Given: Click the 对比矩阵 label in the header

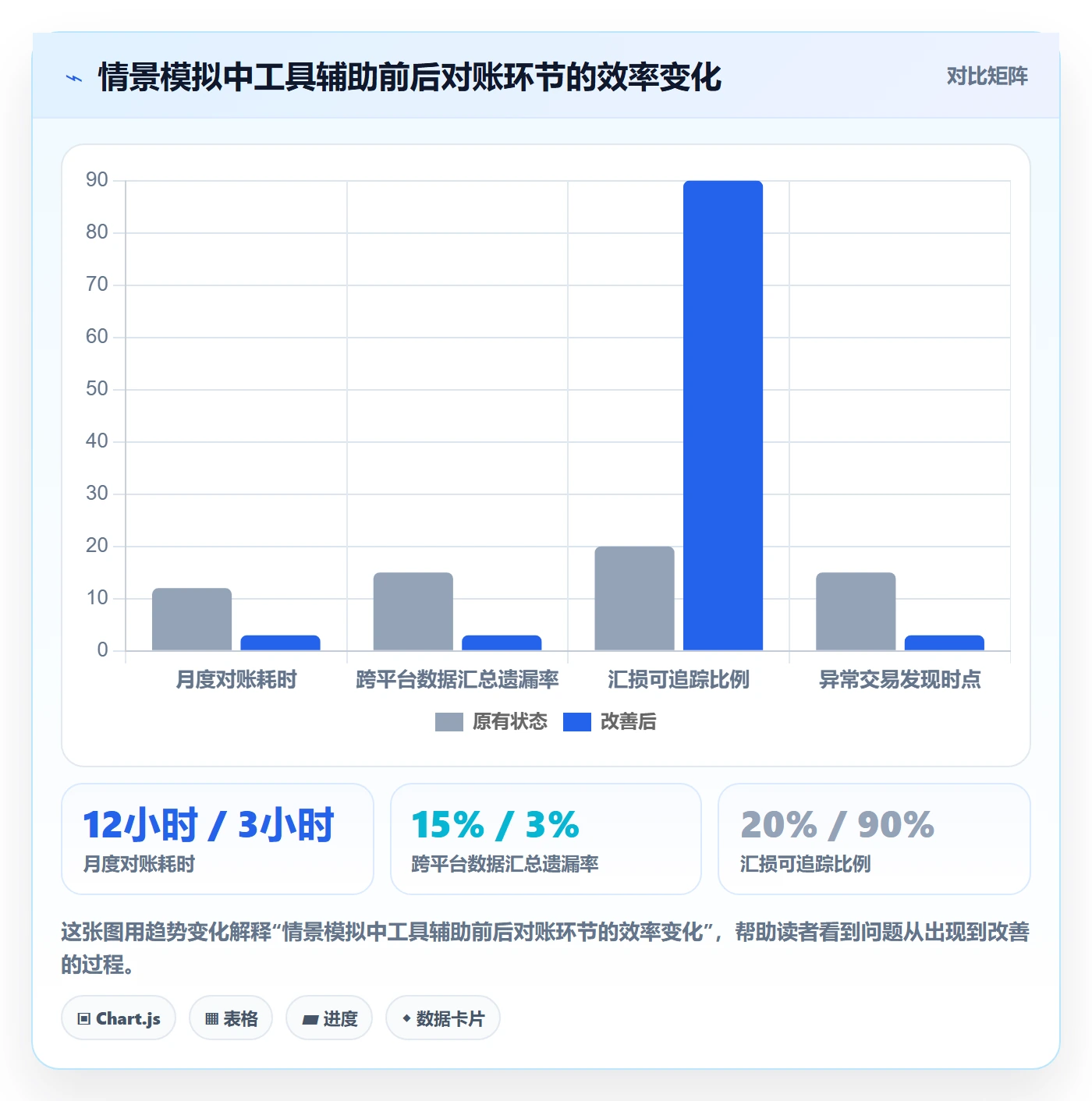Looking at the screenshot, I should (x=987, y=76).
